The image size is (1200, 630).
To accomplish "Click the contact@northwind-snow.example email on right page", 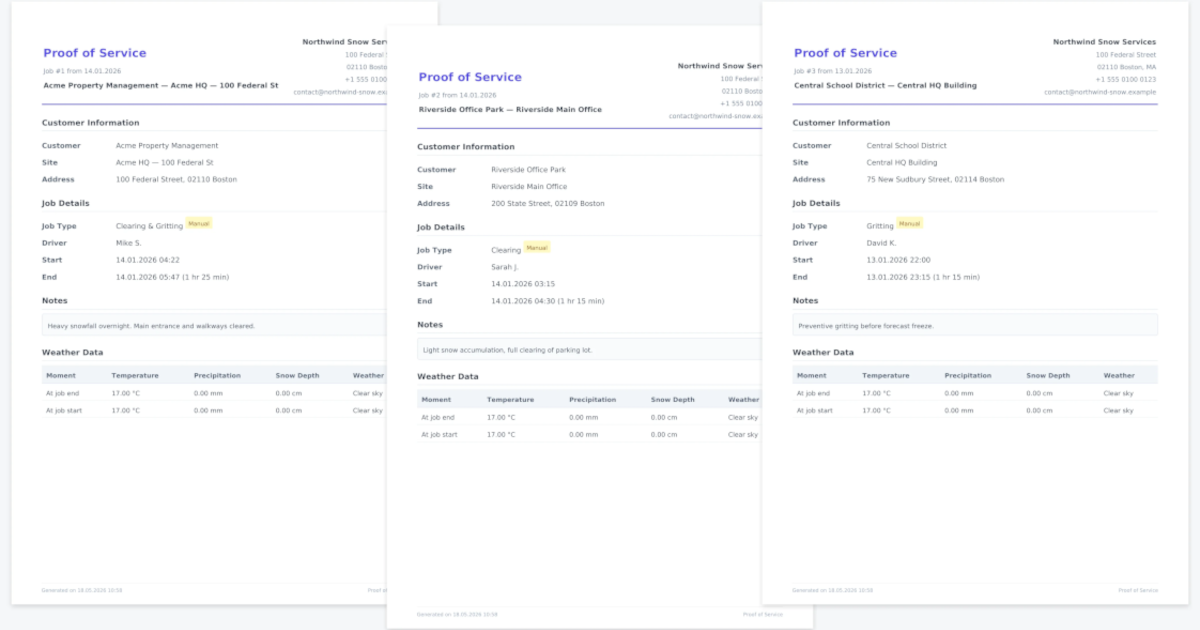I will [x=1100, y=92].
